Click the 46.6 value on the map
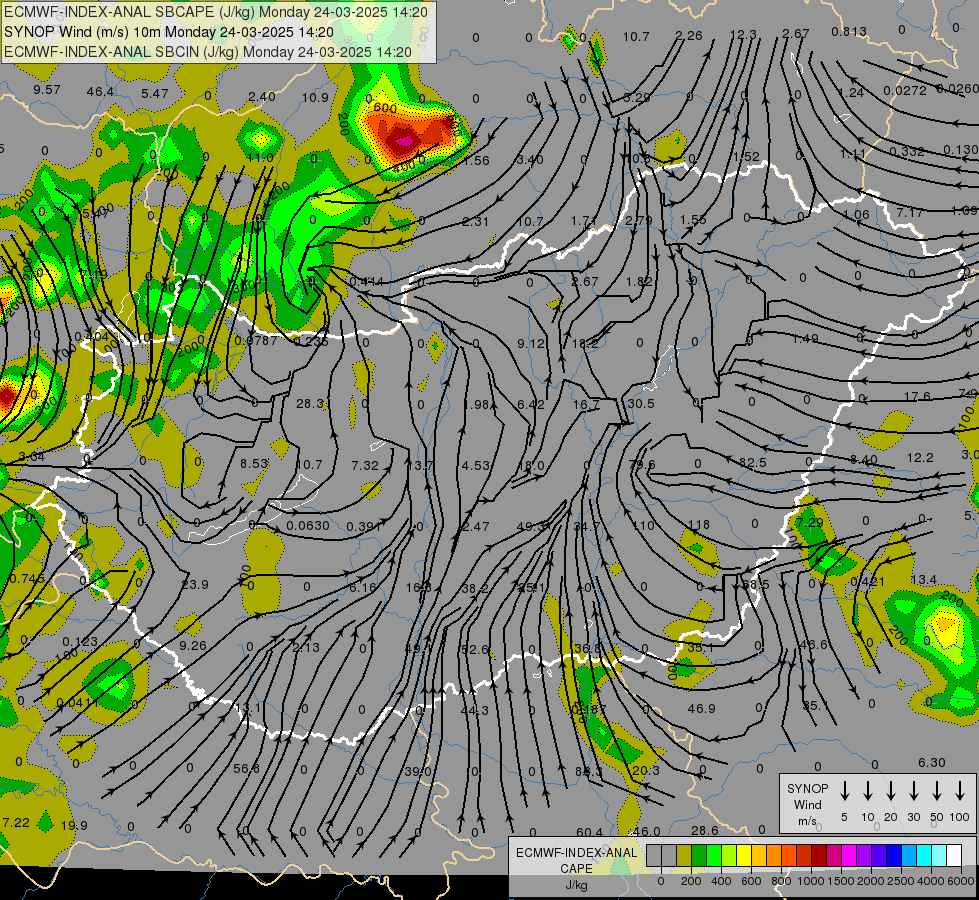Image resolution: width=979 pixels, height=900 pixels. click(814, 645)
